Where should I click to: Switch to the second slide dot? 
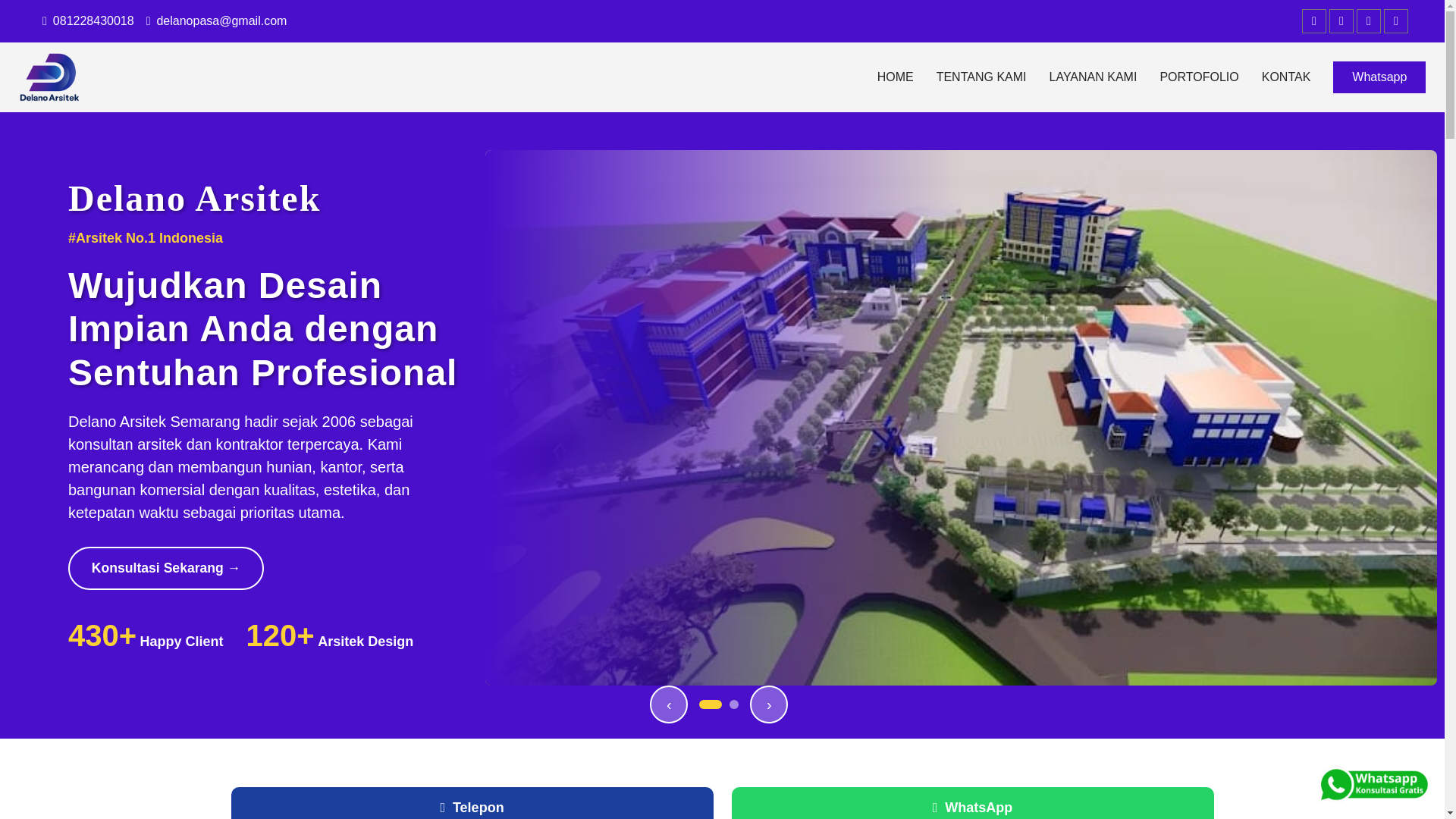[733, 704]
